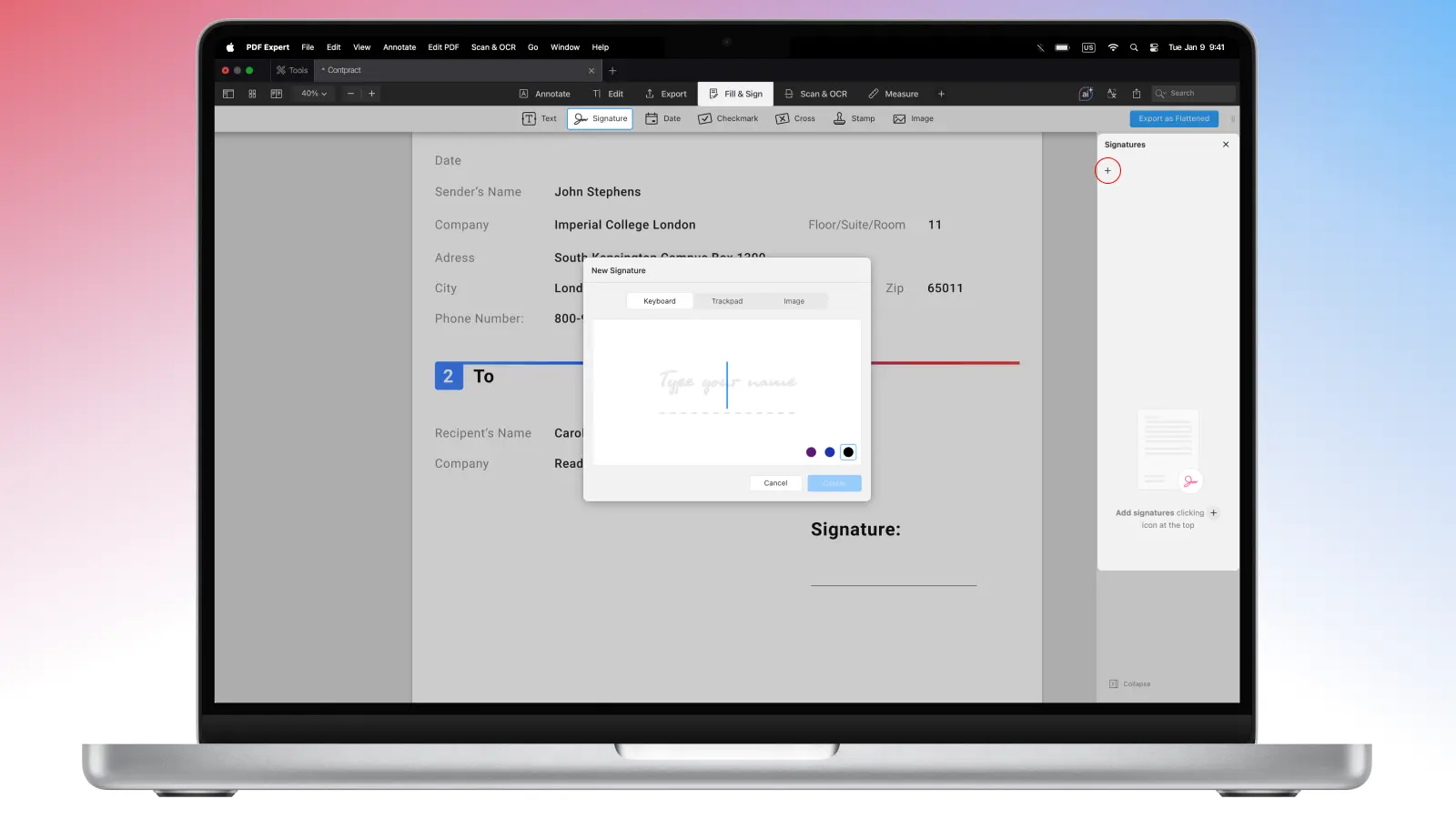Viewport: 1456px width, 819px height.
Task: Choose the purple signature color
Action: [x=811, y=452]
